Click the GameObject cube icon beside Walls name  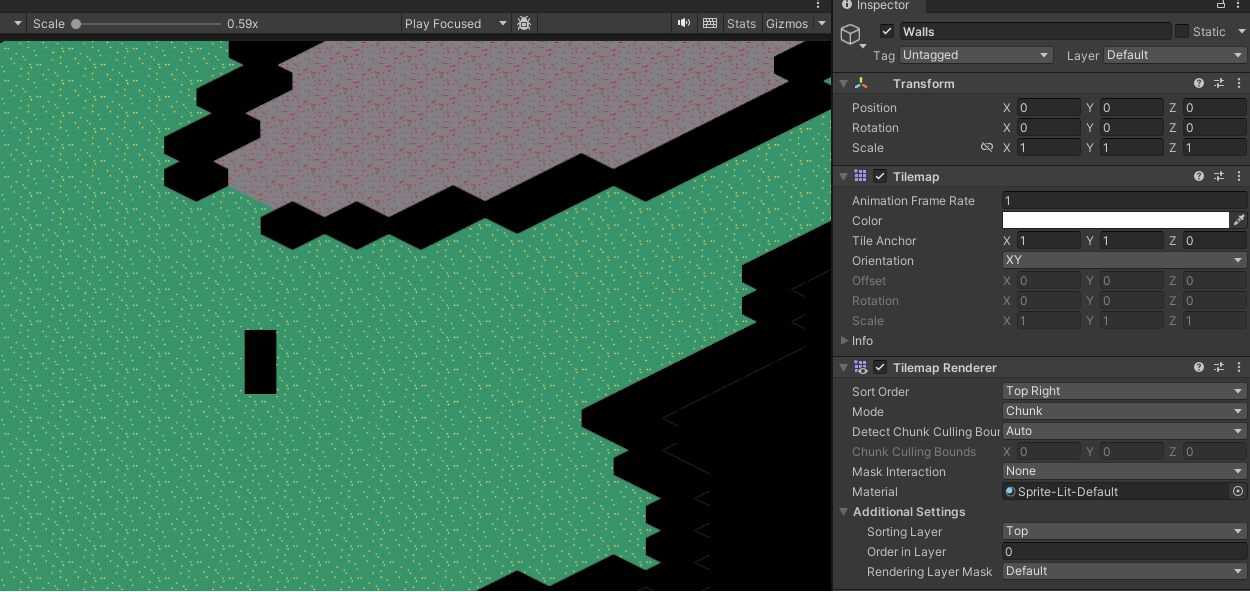851,33
